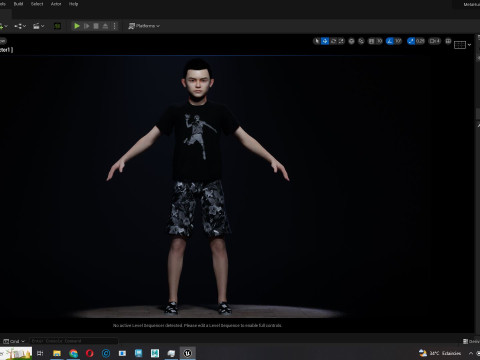Activate the Scale gizmo tool
This screenshot has height=360, width=480.
tap(341, 41)
